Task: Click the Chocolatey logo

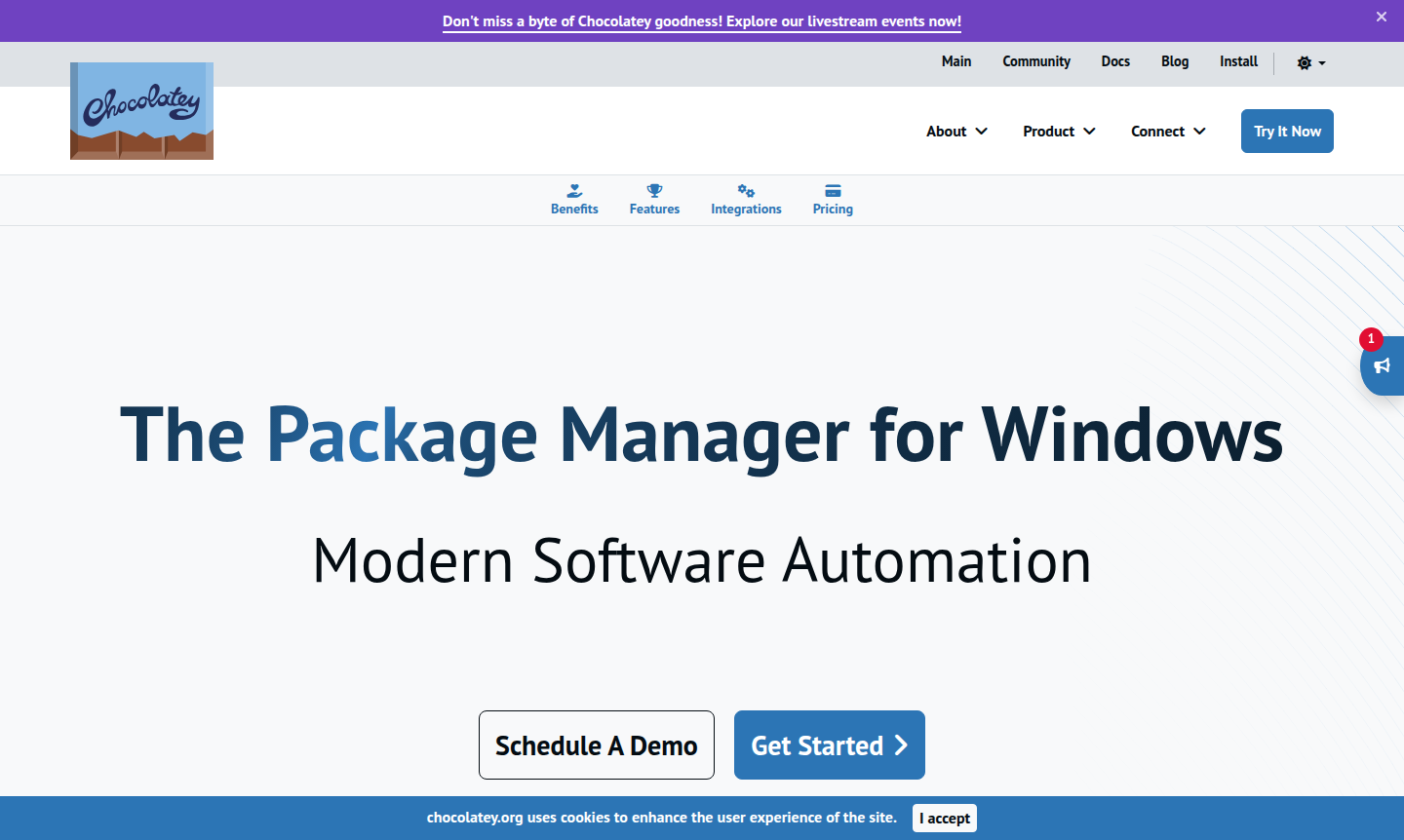Action: (141, 111)
